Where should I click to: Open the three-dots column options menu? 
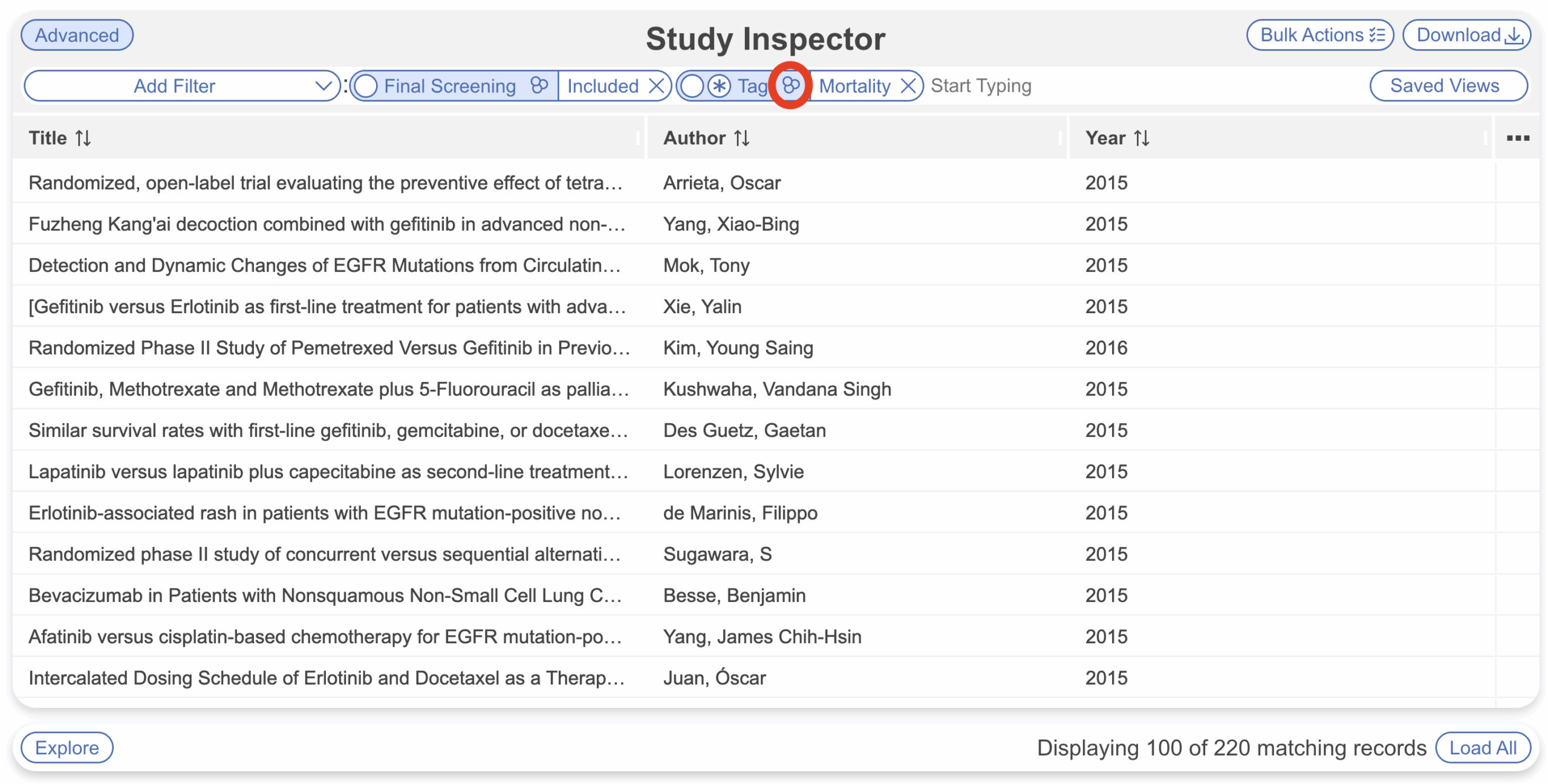(x=1517, y=138)
